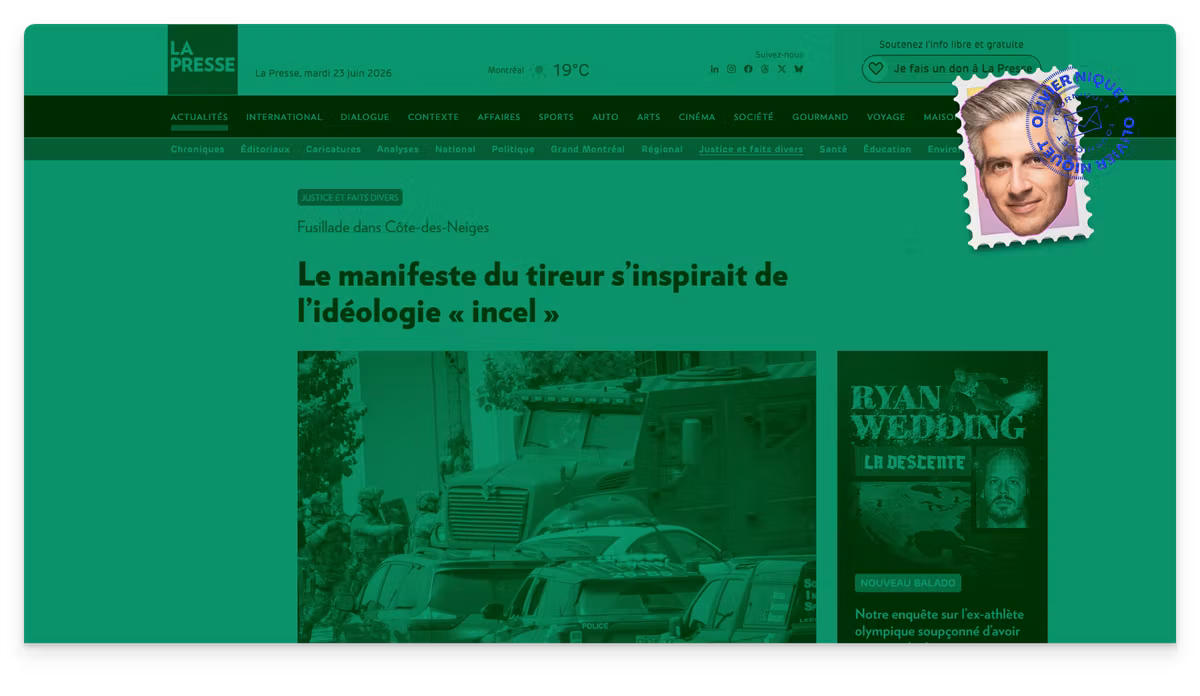
Task: Open the police armoured vehicle article photo
Action: [556, 496]
